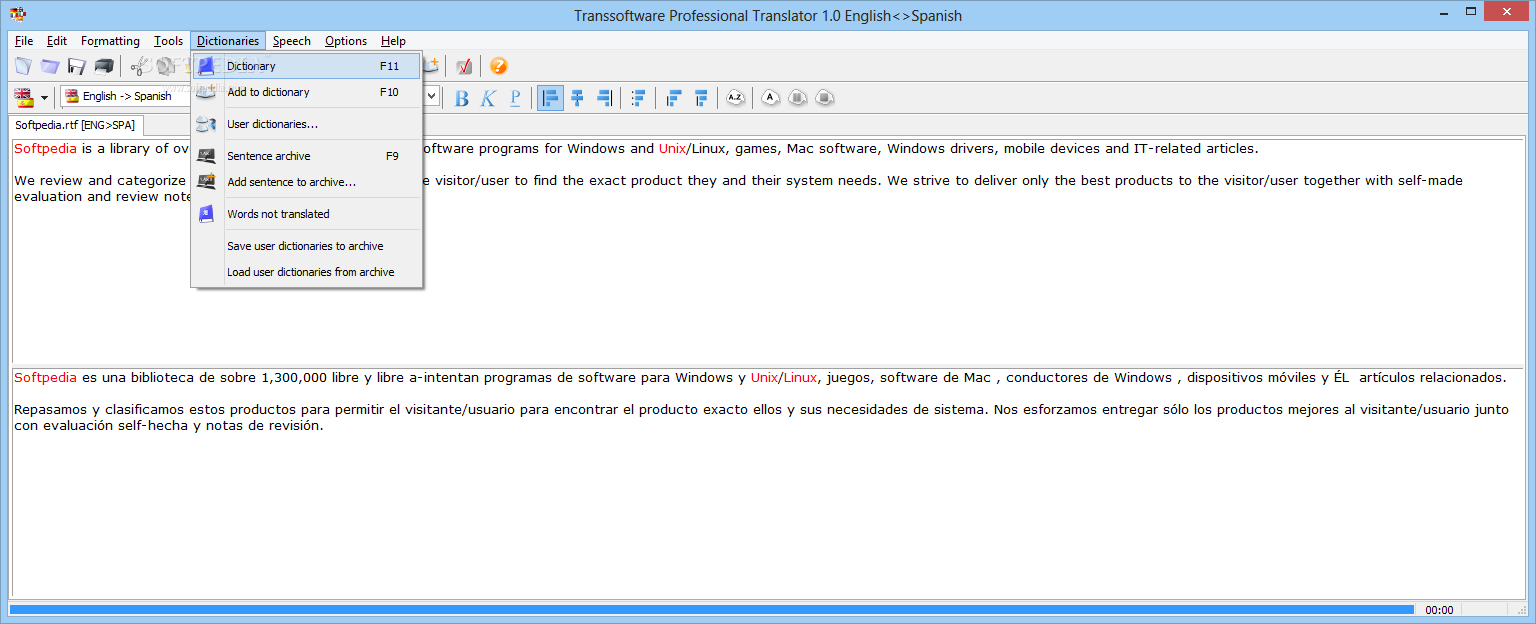Open the File menu
Image resolution: width=1536 pixels, height=624 pixels.
point(24,41)
